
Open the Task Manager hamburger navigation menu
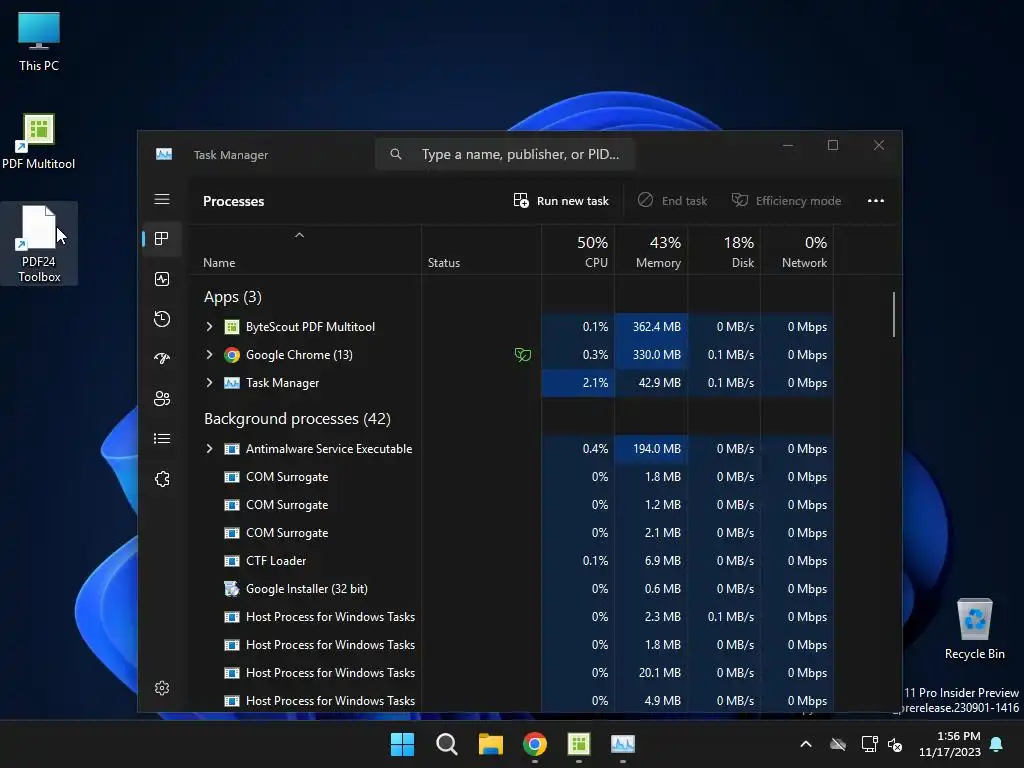[x=162, y=199]
